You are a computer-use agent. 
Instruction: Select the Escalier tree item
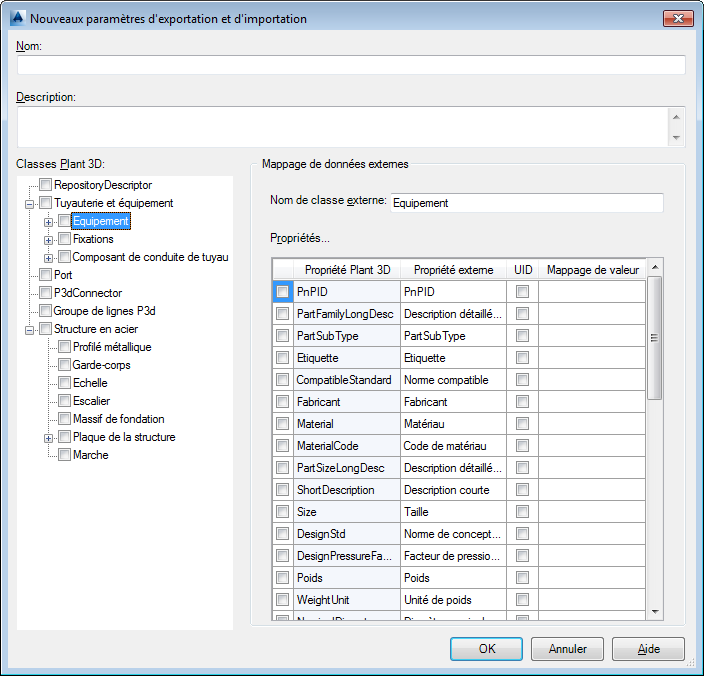(90, 401)
